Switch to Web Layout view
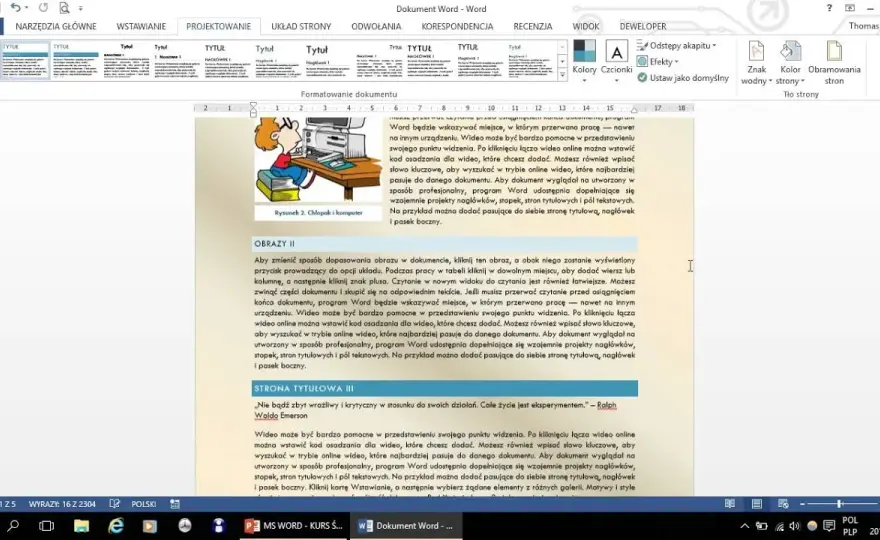880x540 pixels. tap(783, 504)
